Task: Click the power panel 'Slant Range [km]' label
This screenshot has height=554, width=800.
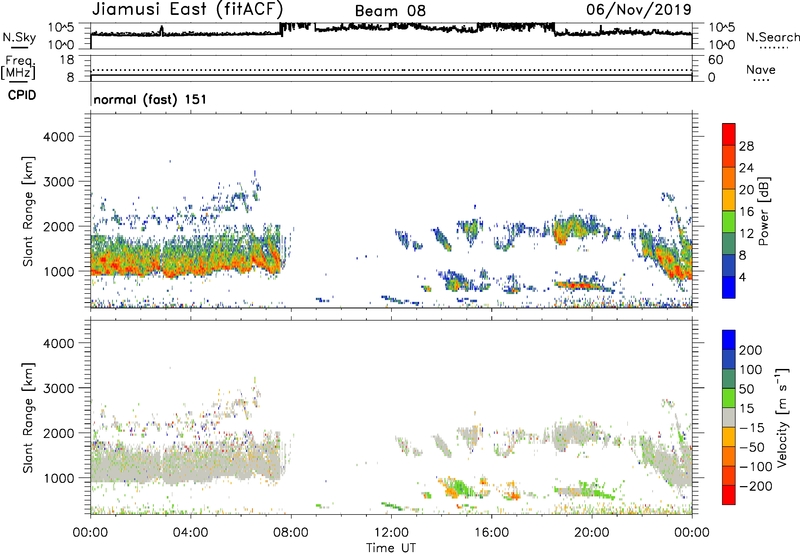Action: click(x=28, y=211)
